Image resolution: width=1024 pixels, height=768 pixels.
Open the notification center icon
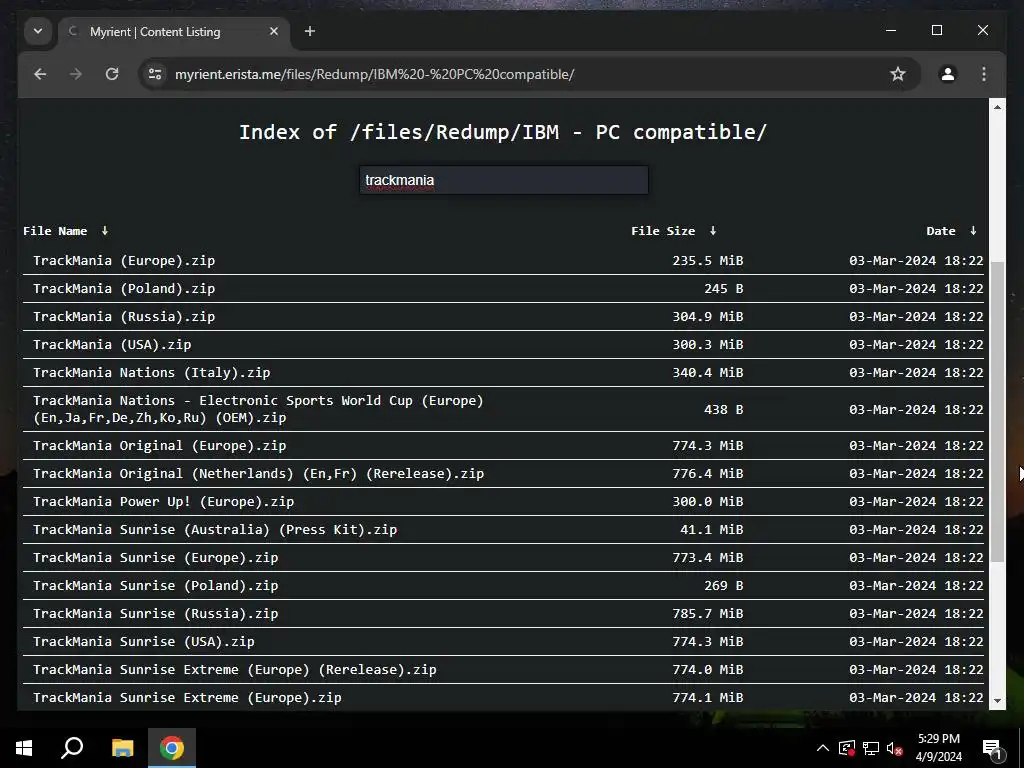(x=992, y=748)
